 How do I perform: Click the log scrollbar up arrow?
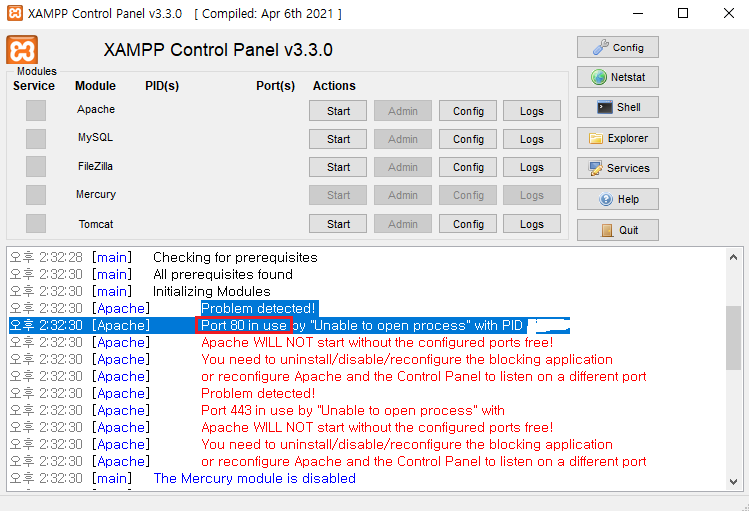733,257
